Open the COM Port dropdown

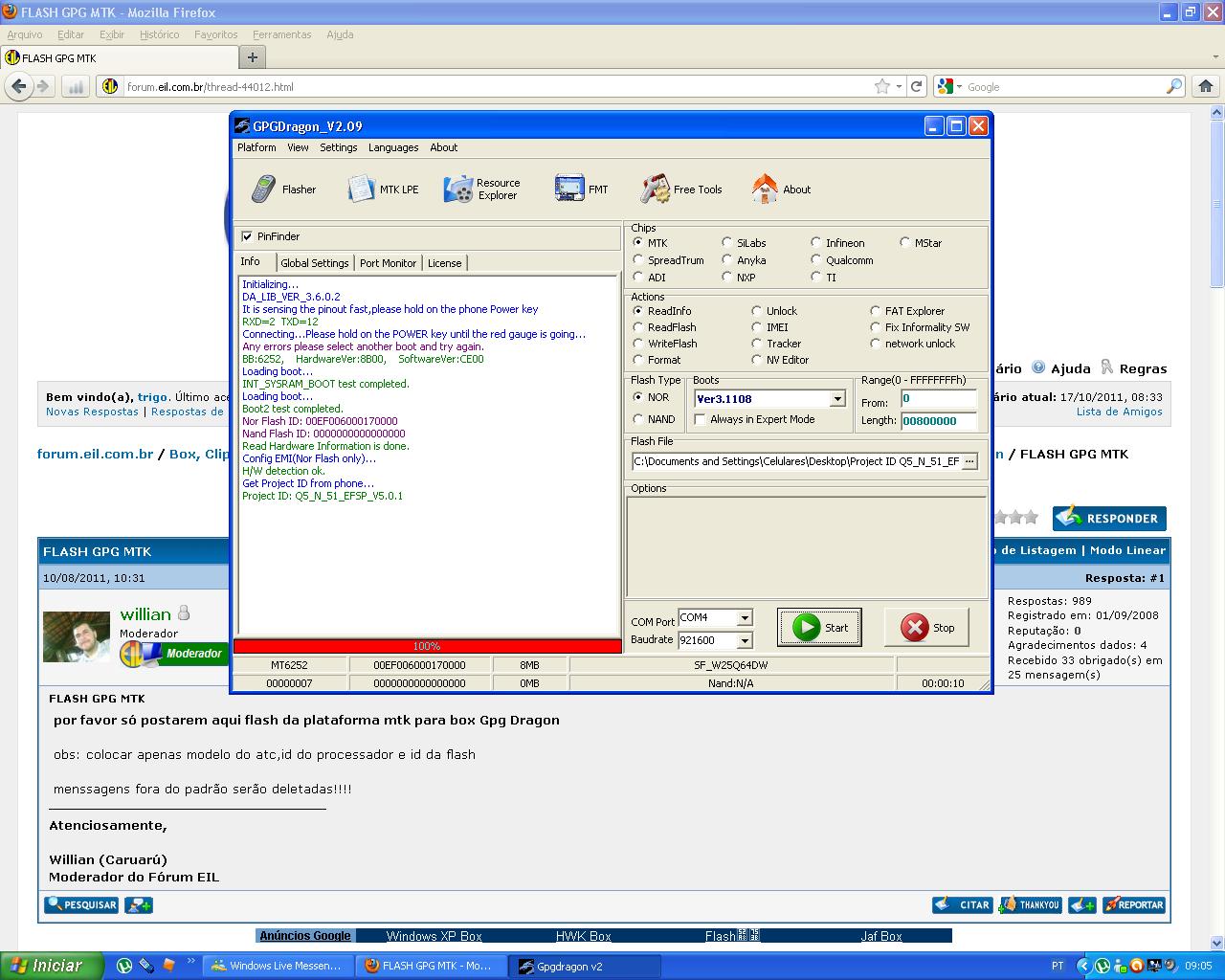(x=745, y=618)
